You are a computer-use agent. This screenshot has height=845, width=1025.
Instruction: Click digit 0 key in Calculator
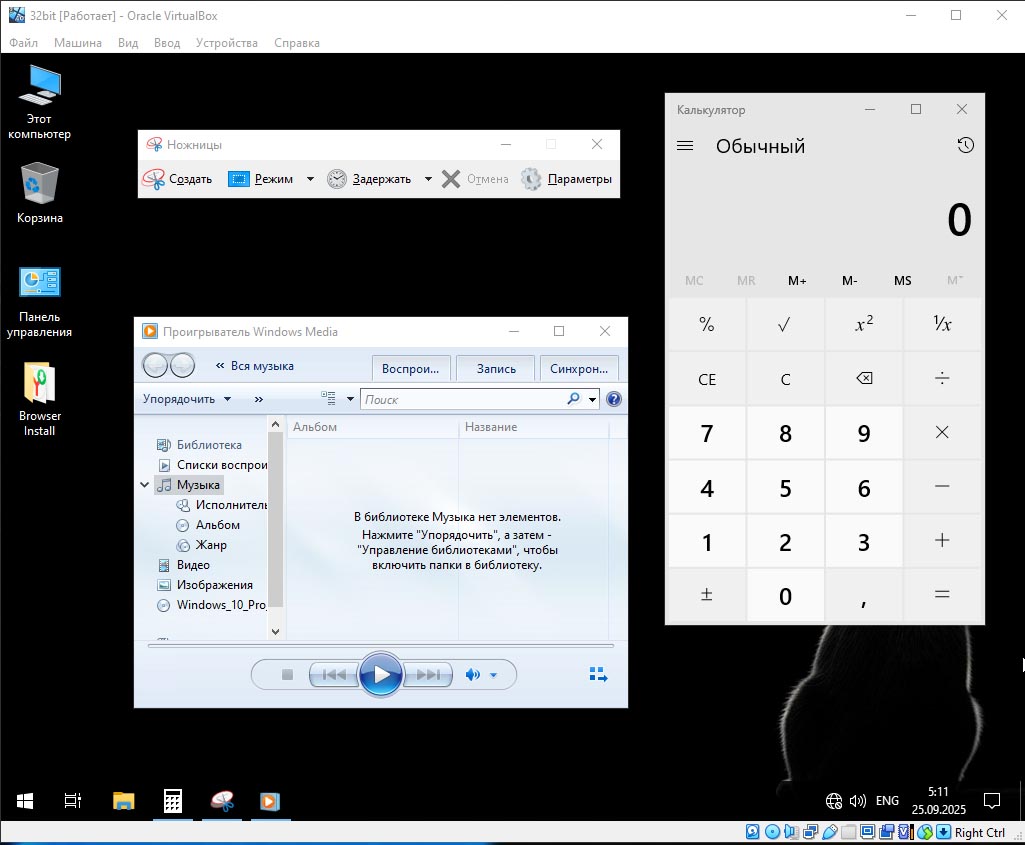click(x=785, y=595)
